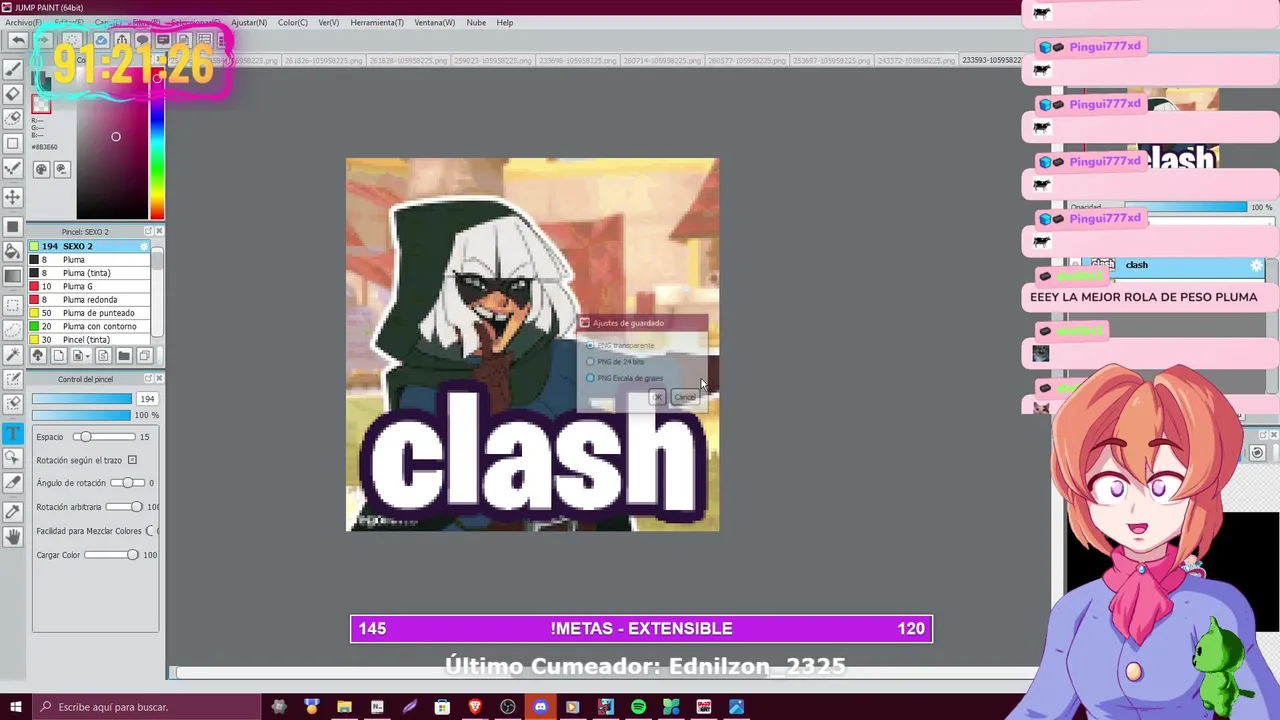The width and height of the screenshot is (1280, 720).
Task: Select the highlighted Text tool
Action: (x=13, y=433)
